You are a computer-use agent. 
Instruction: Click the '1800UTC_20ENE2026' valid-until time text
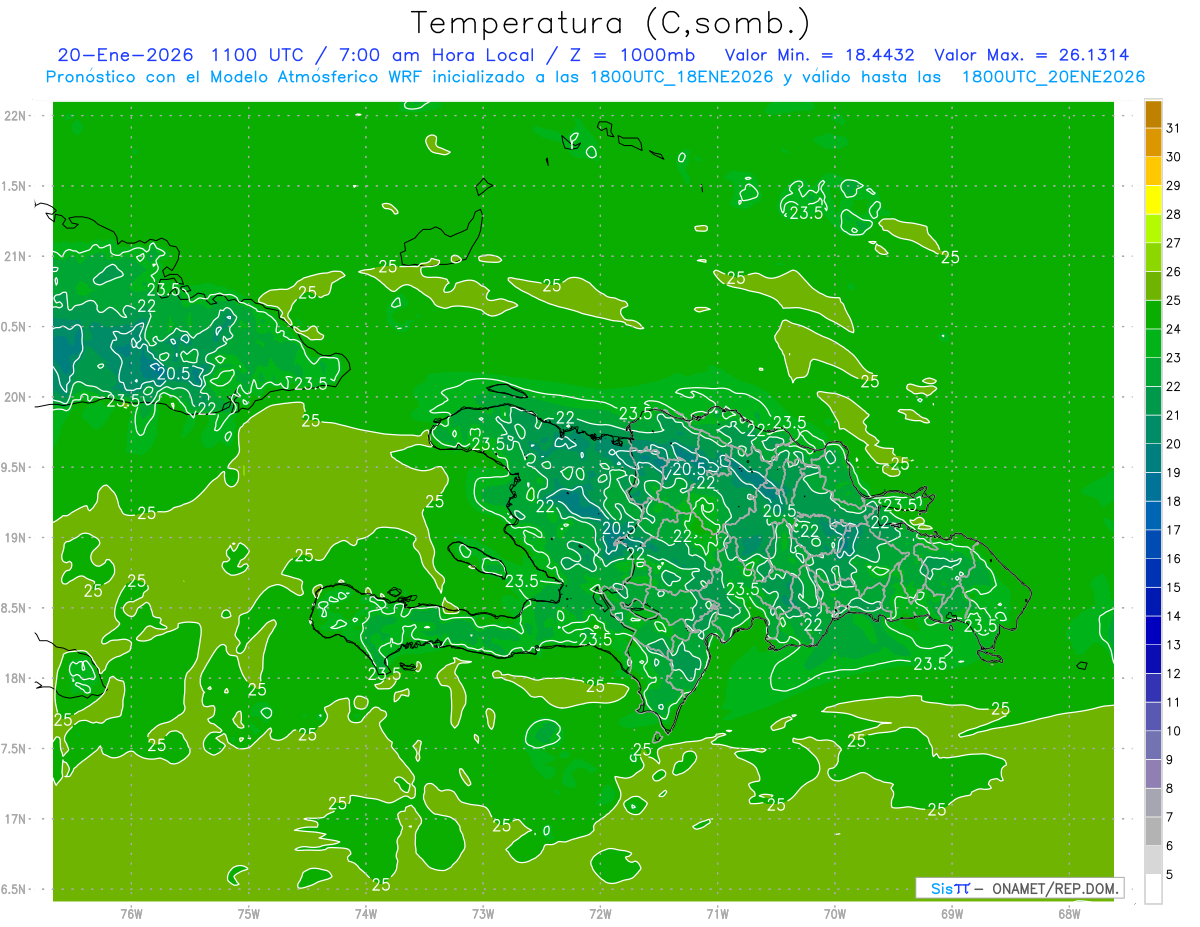coord(1053,77)
